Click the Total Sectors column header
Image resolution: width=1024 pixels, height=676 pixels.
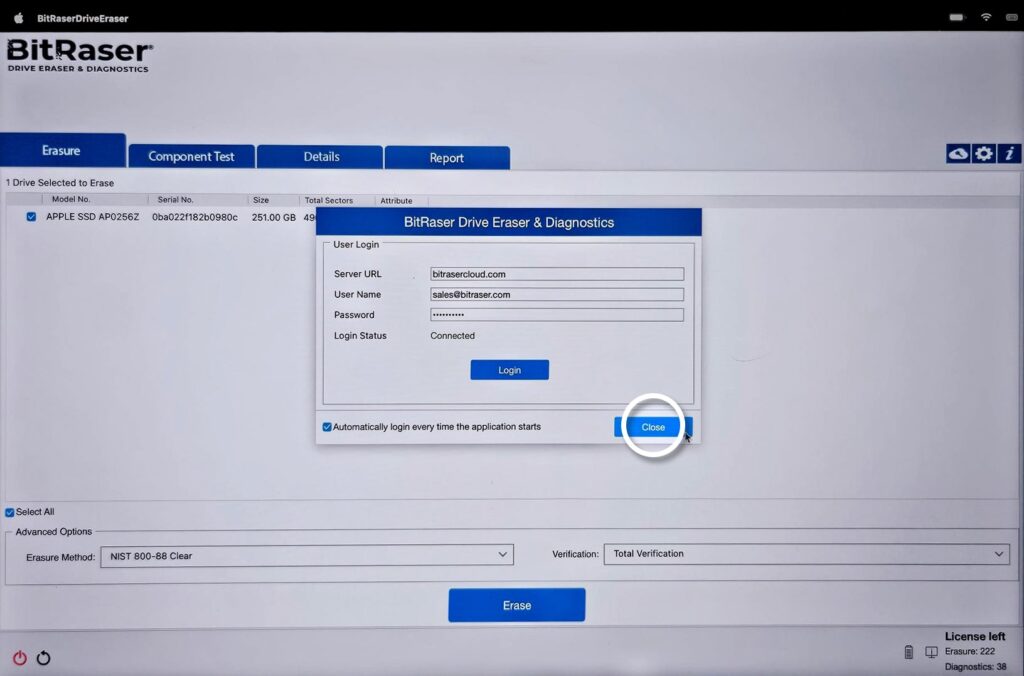328,201
